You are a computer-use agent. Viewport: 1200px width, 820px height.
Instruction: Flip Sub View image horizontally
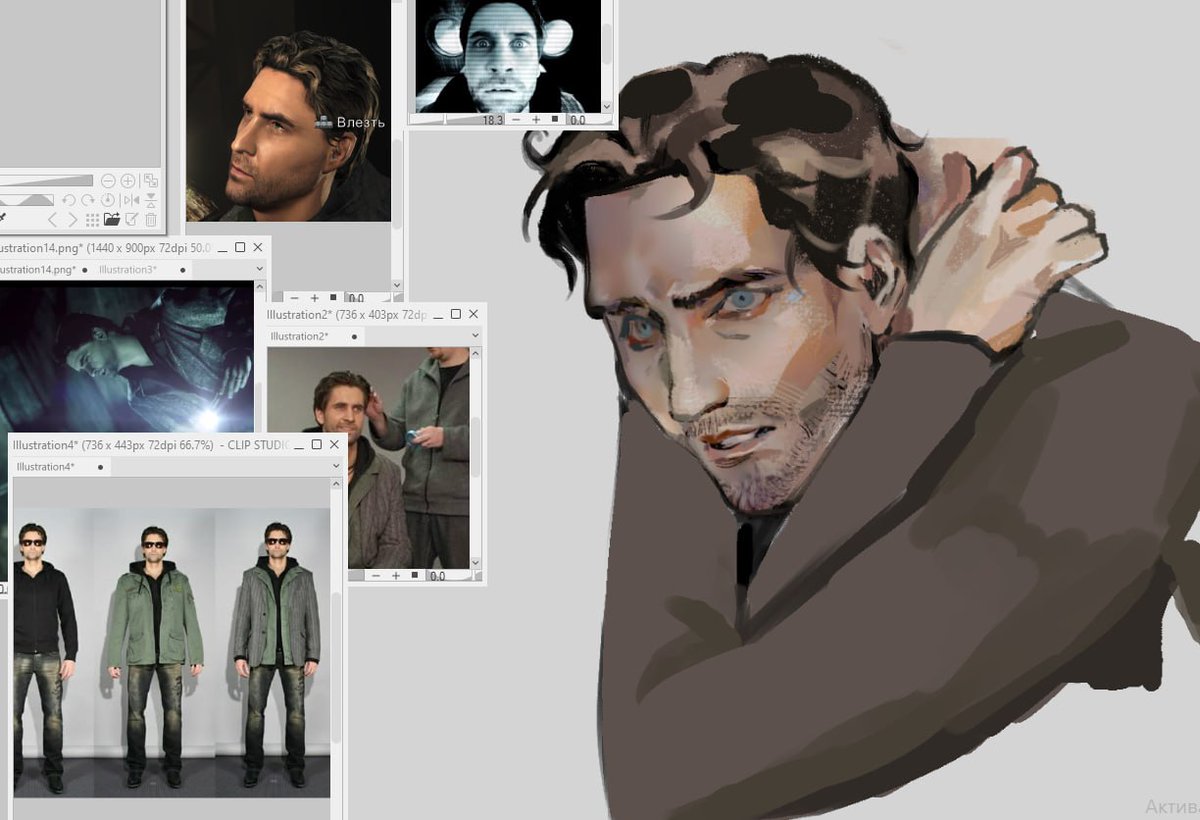132,200
